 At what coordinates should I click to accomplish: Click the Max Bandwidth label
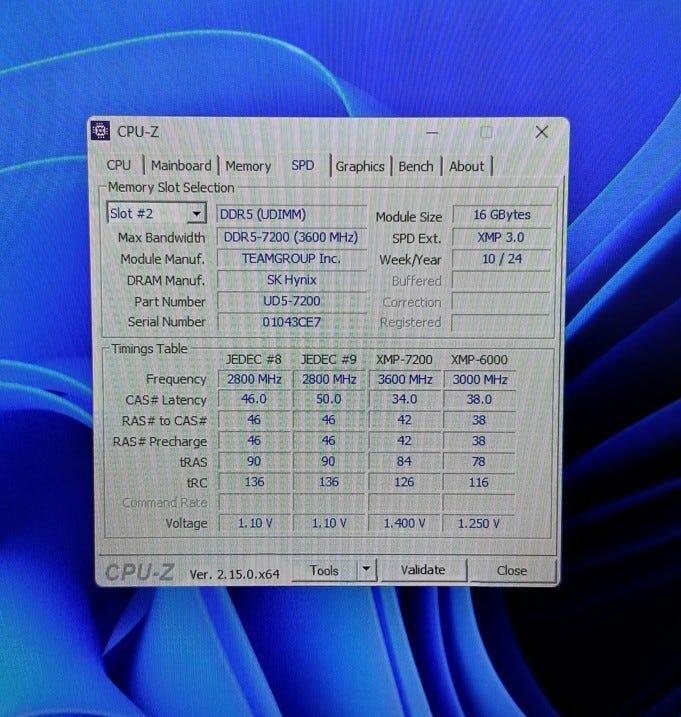click(x=161, y=238)
